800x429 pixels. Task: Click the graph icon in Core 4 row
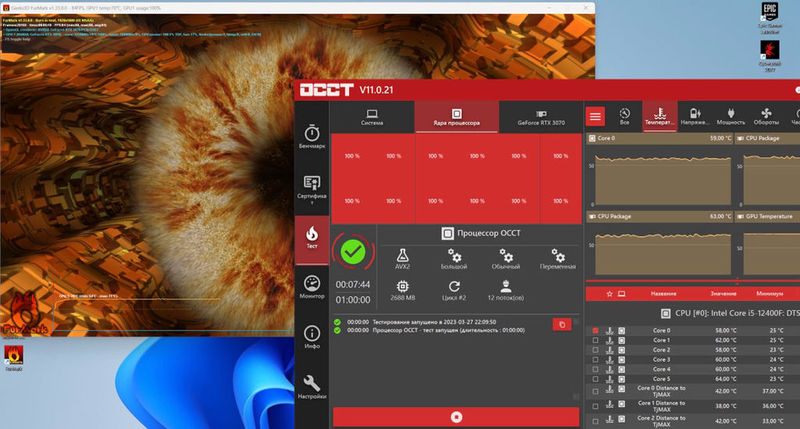pyautogui.click(x=609, y=369)
